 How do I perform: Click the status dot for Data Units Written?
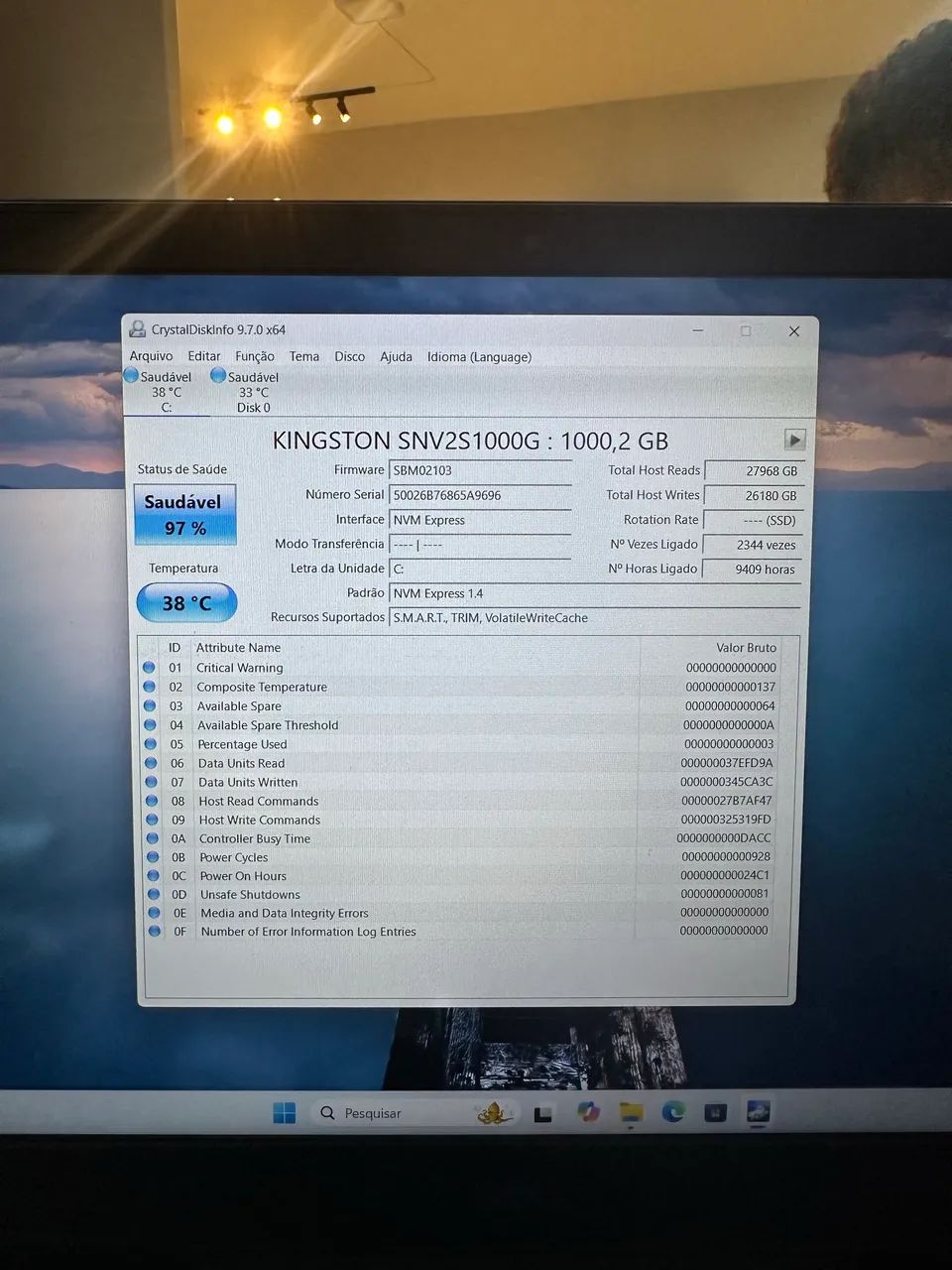pos(151,782)
